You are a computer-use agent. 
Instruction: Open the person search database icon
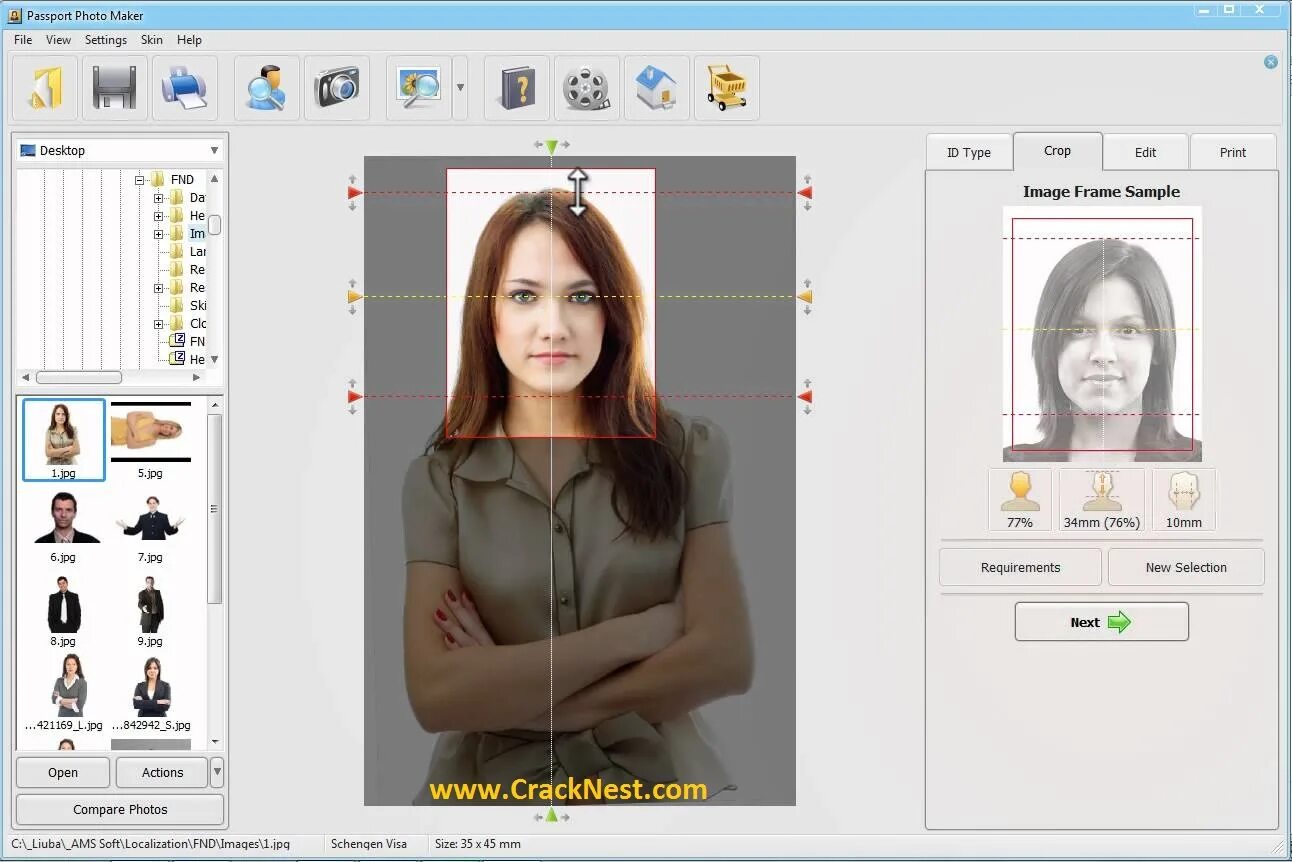(267, 88)
